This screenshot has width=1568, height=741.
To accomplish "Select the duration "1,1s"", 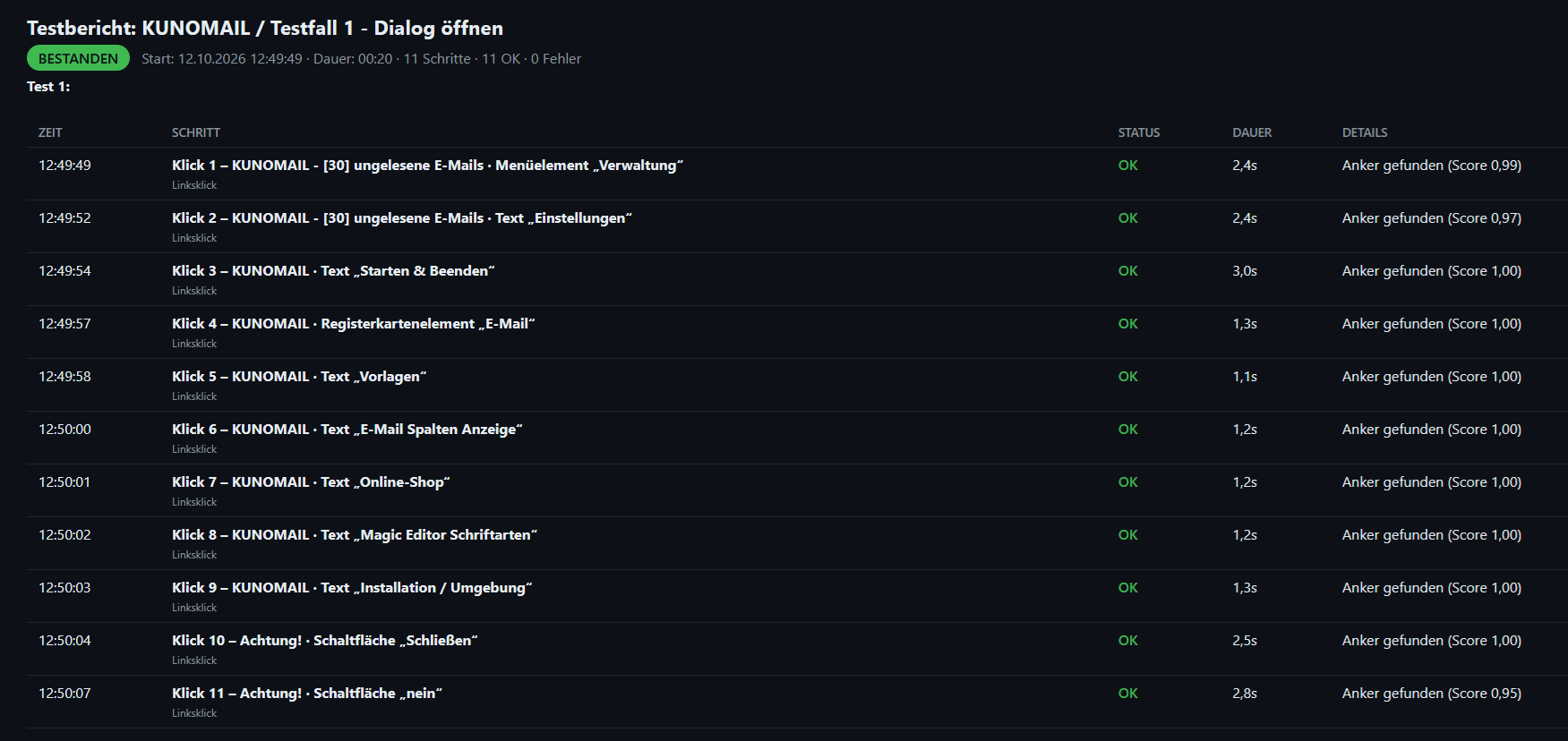I will [1245, 377].
